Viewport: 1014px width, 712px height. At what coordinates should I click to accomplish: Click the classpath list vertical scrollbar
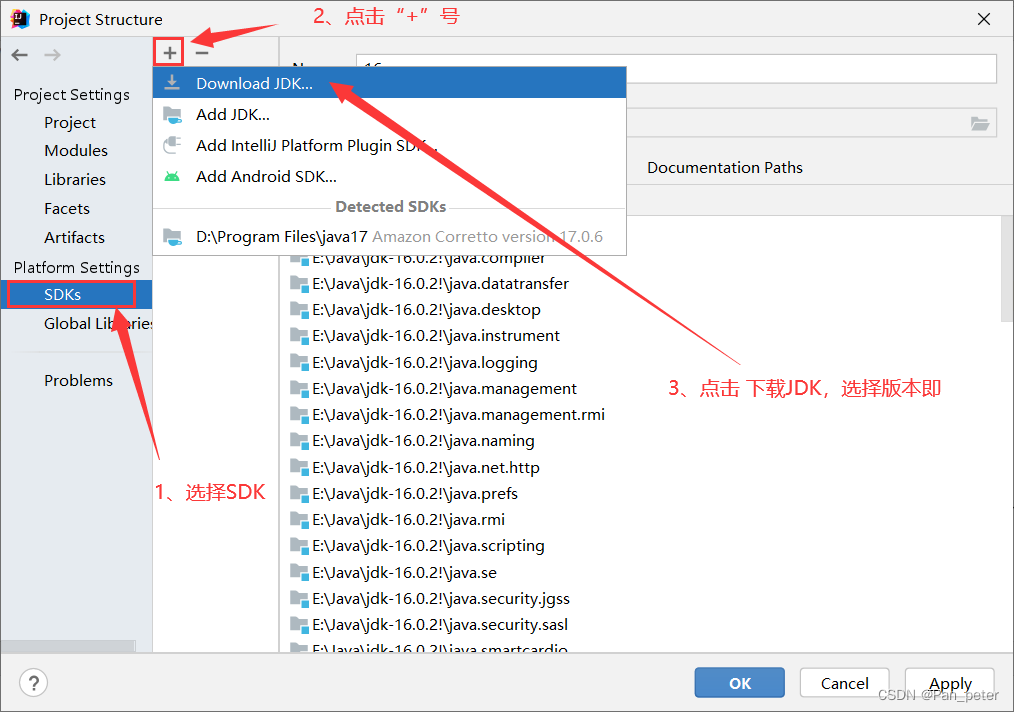(1007, 268)
